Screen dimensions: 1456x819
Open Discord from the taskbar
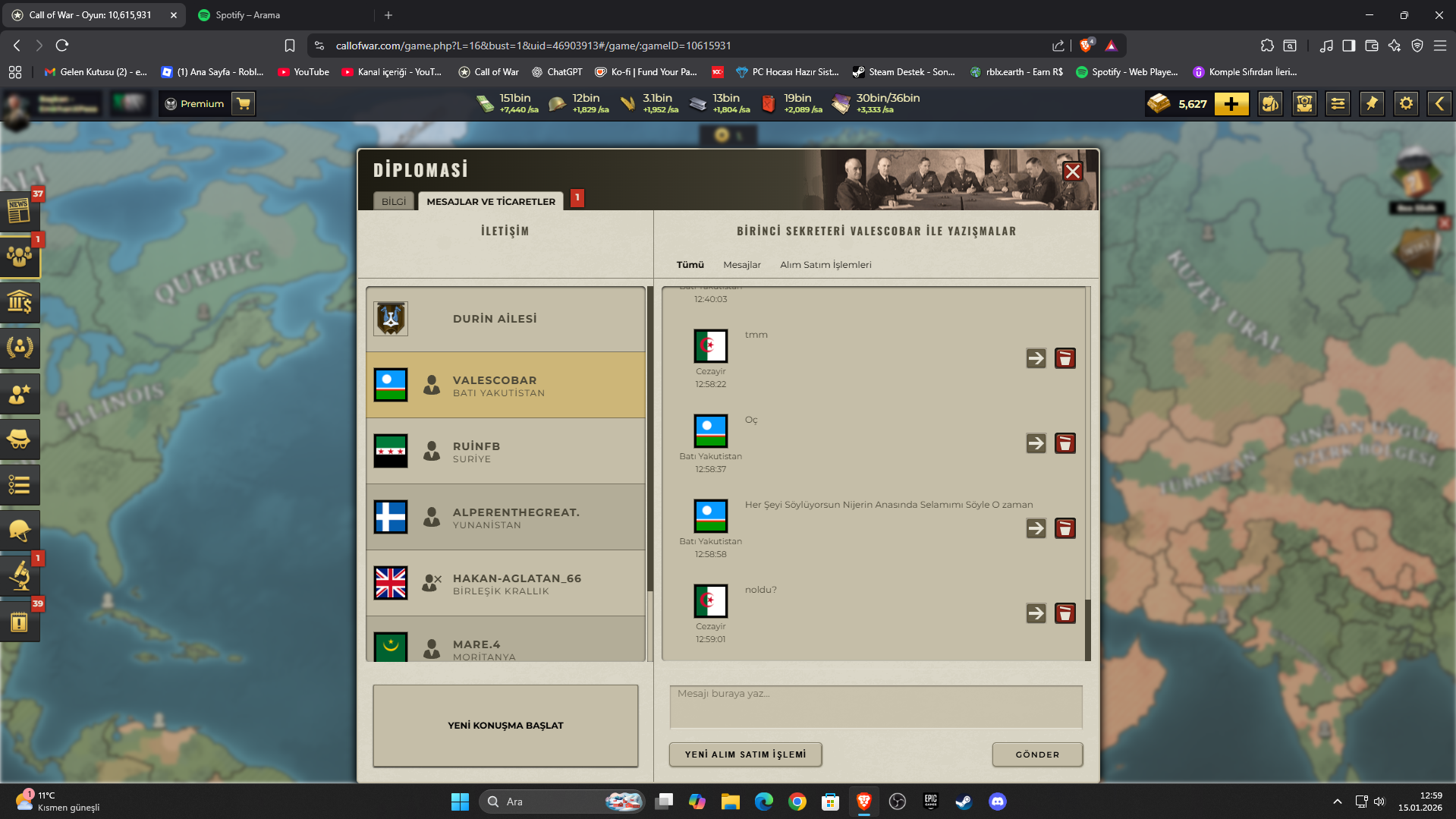tap(998, 802)
